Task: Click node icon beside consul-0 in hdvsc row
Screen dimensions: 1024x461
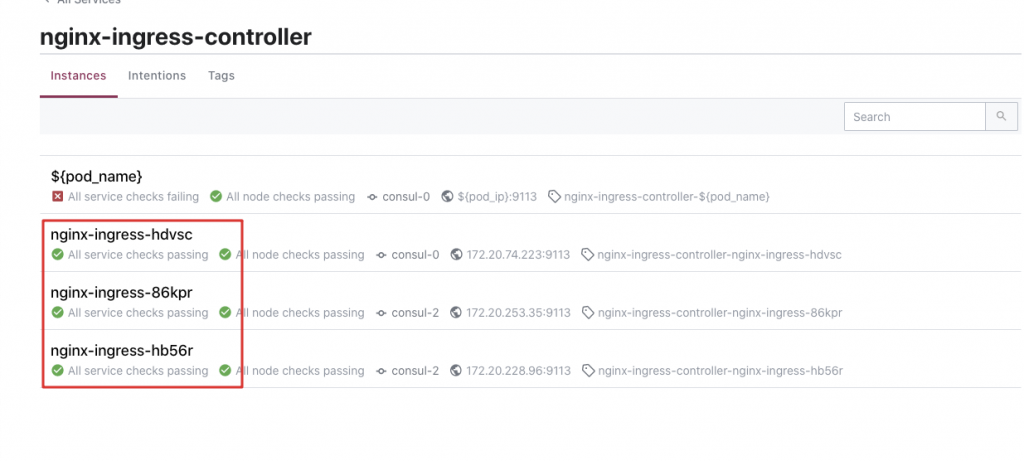Action: 382,255
